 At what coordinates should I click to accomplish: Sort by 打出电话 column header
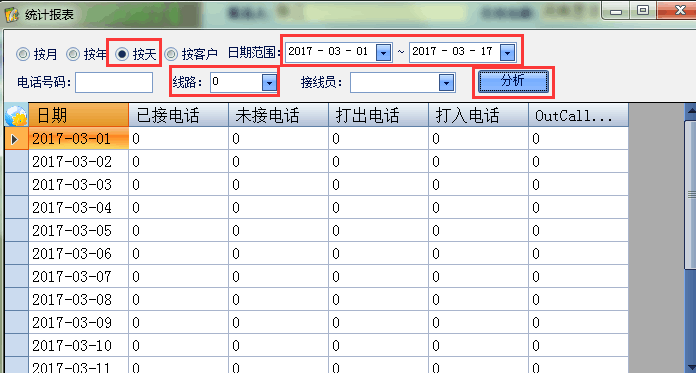pyautogui.click(x=378, y=115)
